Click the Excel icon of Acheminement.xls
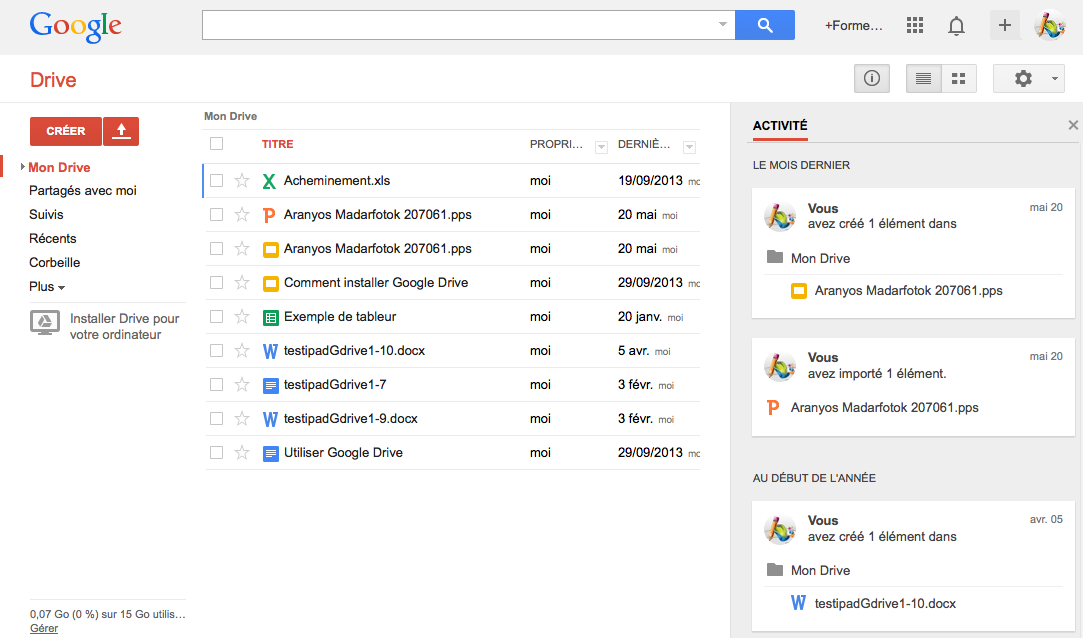This screenshot has height=638, width=1083. click(x=269, y=181)
